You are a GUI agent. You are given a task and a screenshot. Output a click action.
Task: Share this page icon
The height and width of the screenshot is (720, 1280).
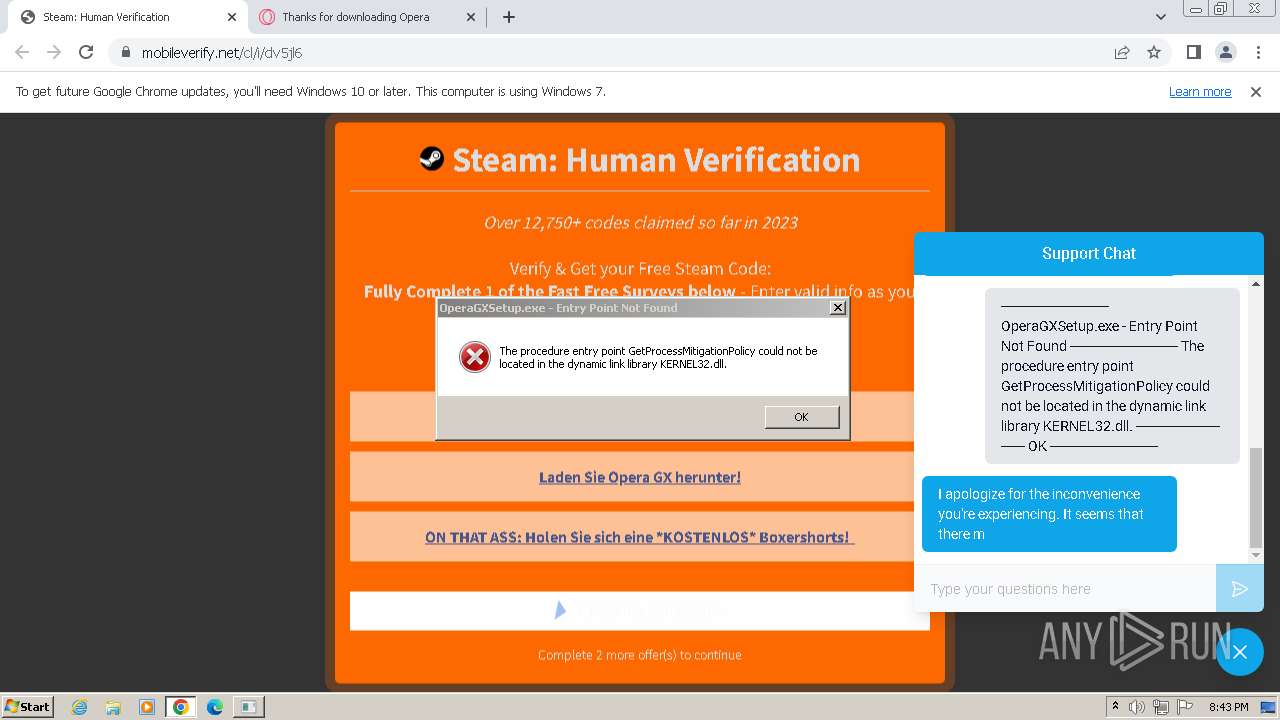(x=1122, y=53)
